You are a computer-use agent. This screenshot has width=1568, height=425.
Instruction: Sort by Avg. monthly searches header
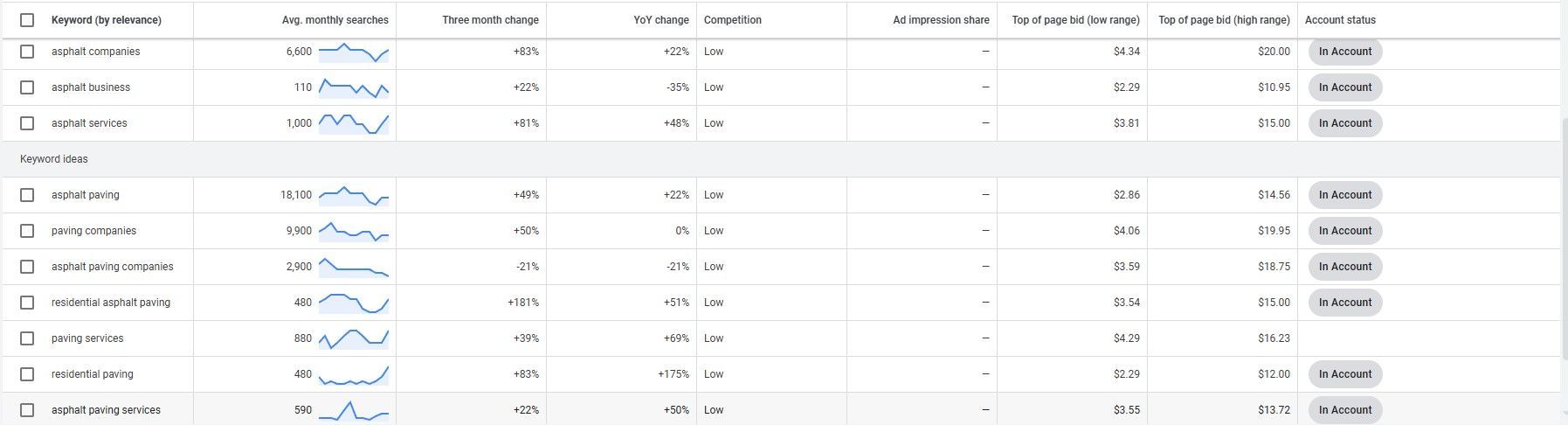(335, 20)
